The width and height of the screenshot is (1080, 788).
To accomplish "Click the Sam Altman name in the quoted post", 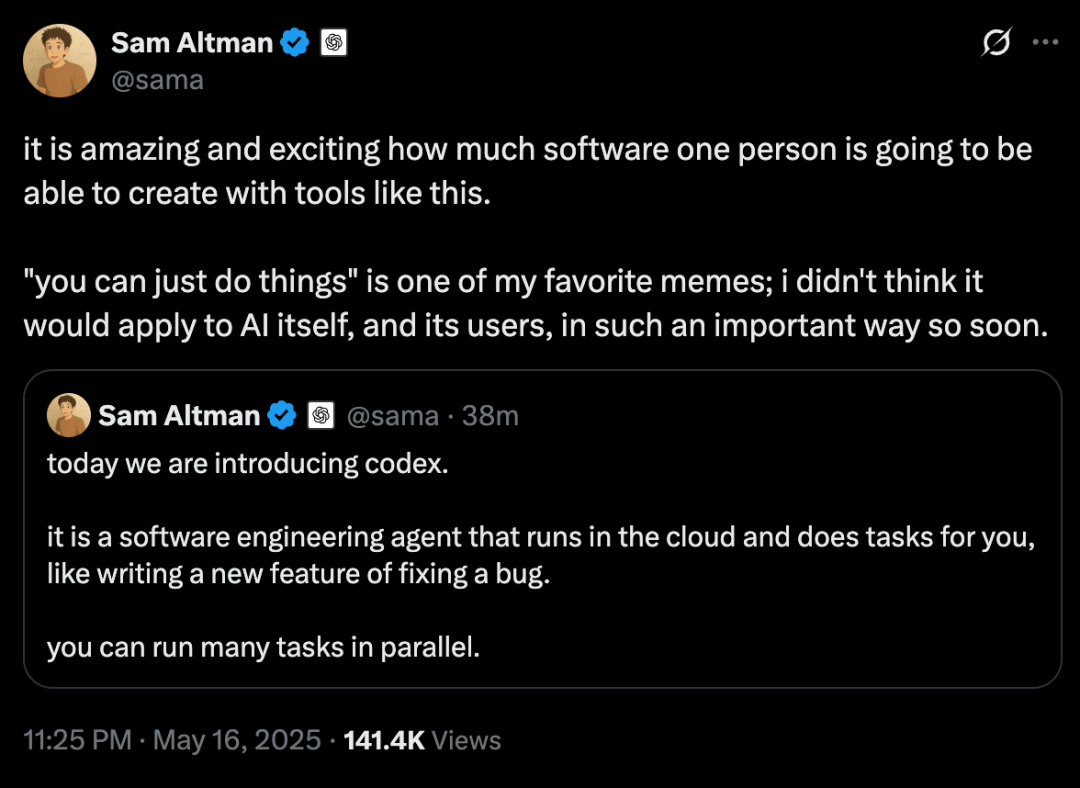I will point(179,416).
